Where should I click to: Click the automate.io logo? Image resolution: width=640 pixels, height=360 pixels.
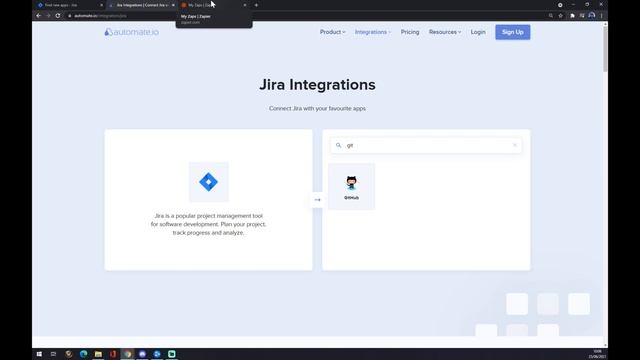pyautogui.click(x=131, y=32)
